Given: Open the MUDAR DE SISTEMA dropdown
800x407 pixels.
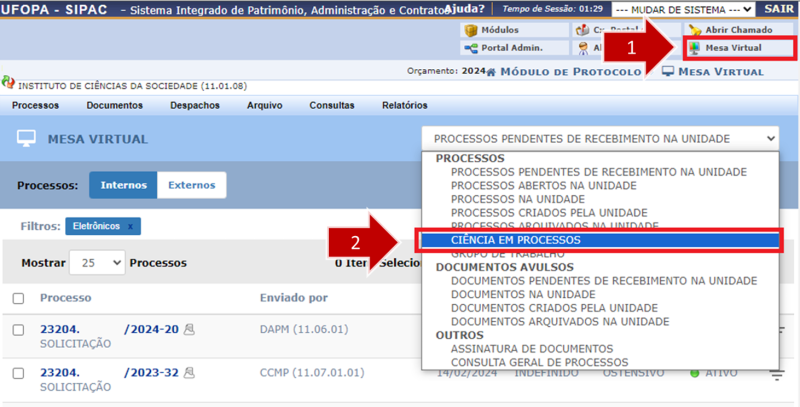Looking at the screenshot, I should click(683, 10).
